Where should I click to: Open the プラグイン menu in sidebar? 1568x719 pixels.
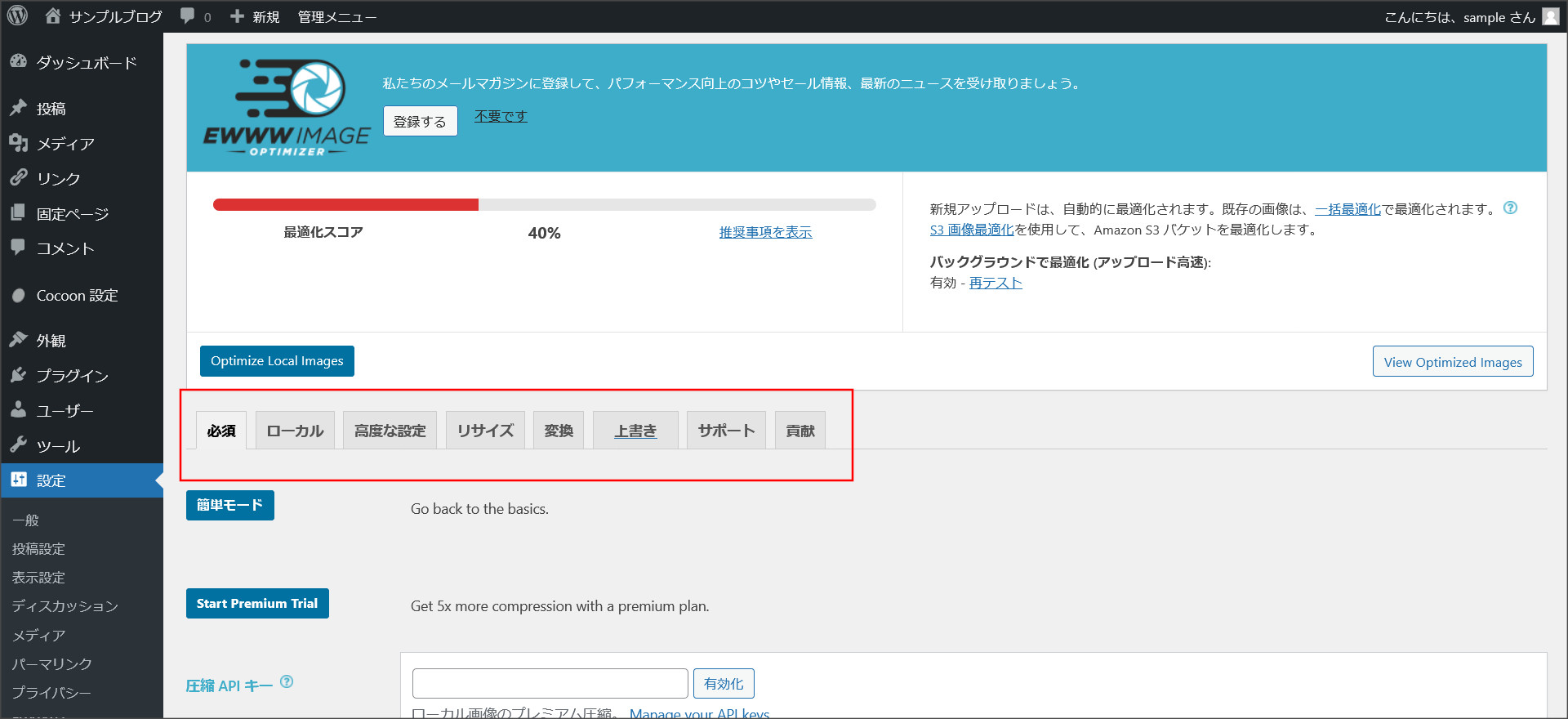tap(72, 376)
